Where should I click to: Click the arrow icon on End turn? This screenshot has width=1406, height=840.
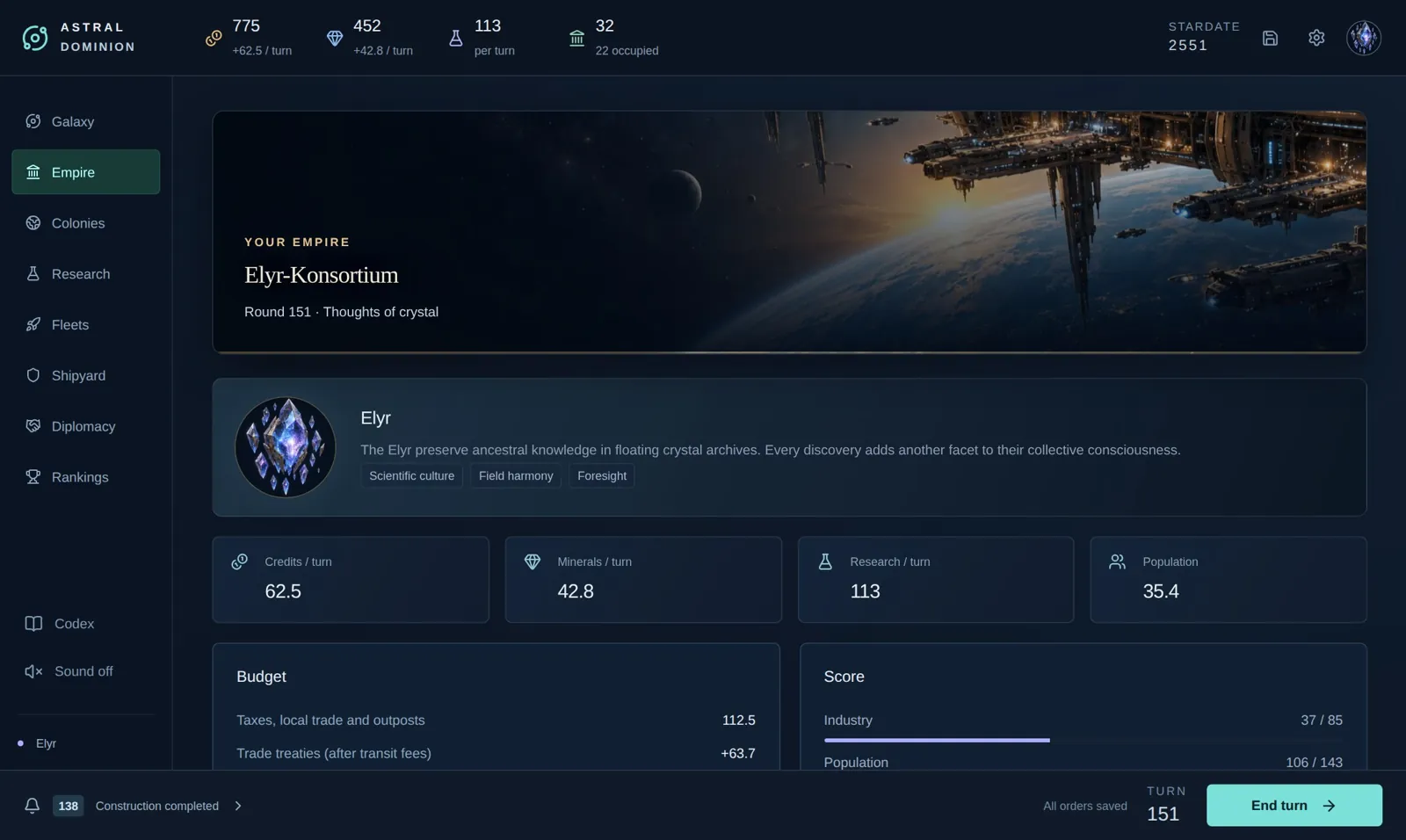click(1329, 806)
